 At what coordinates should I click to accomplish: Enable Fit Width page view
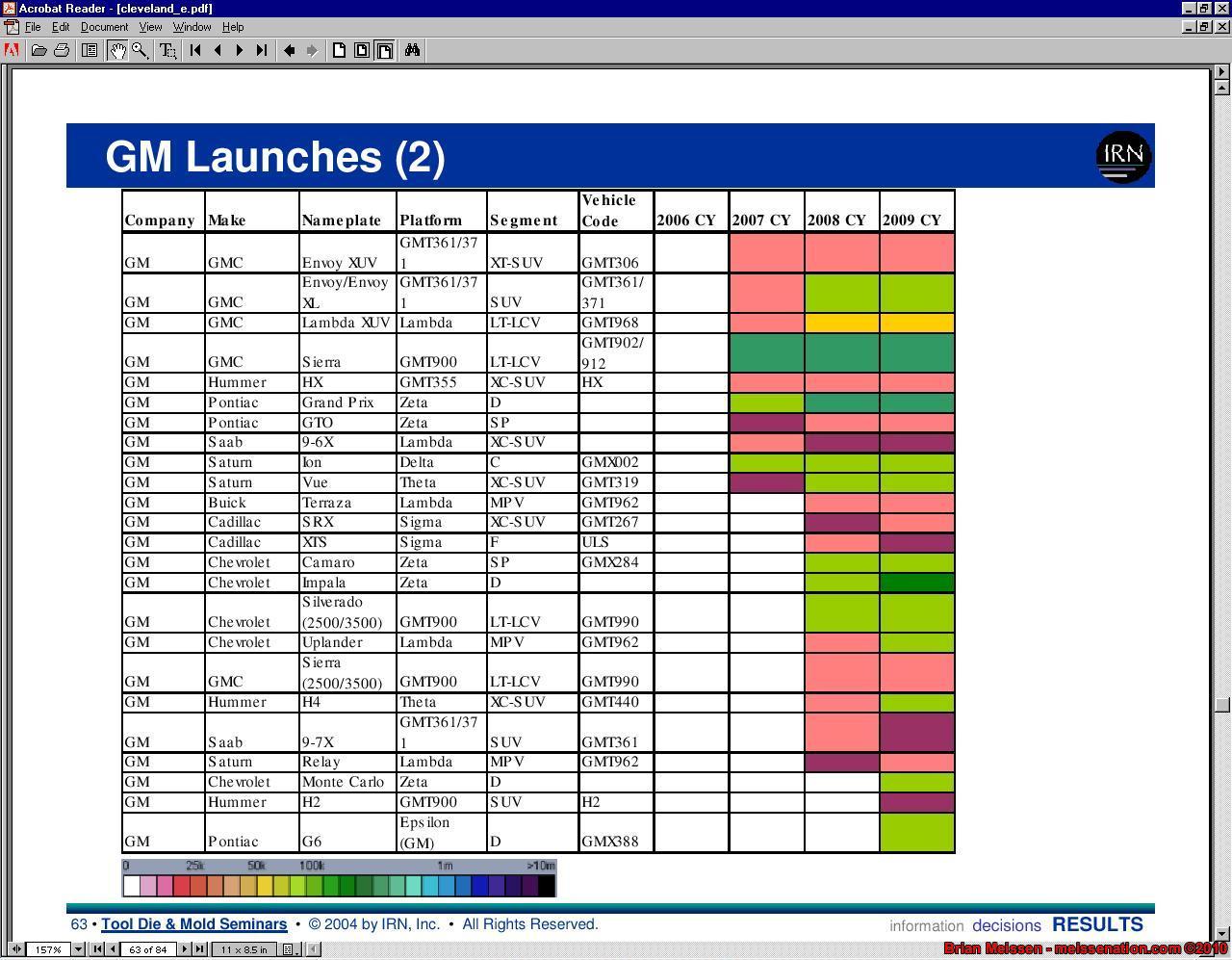click(x=384, y=51)
